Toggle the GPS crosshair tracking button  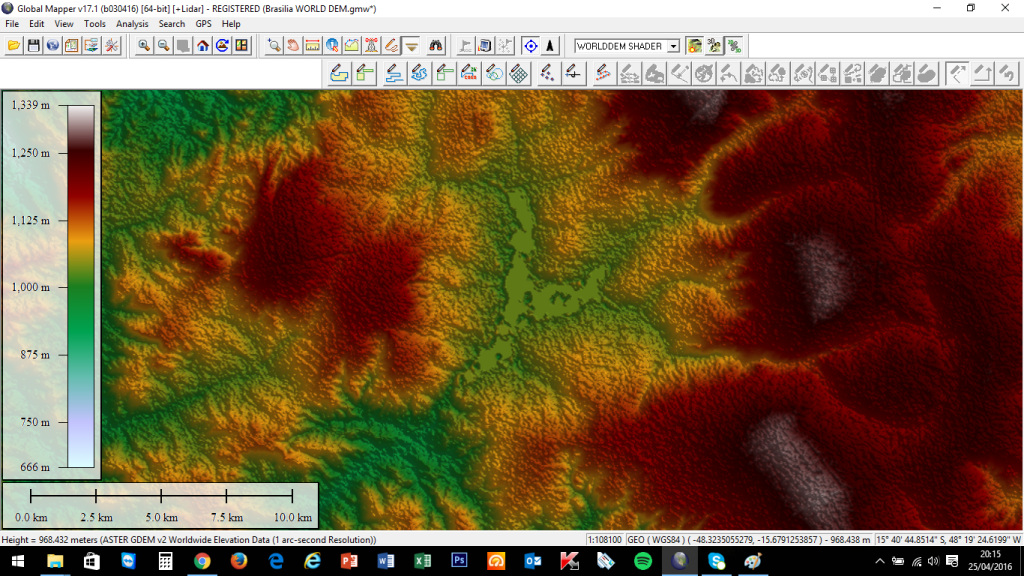point(530,46)
